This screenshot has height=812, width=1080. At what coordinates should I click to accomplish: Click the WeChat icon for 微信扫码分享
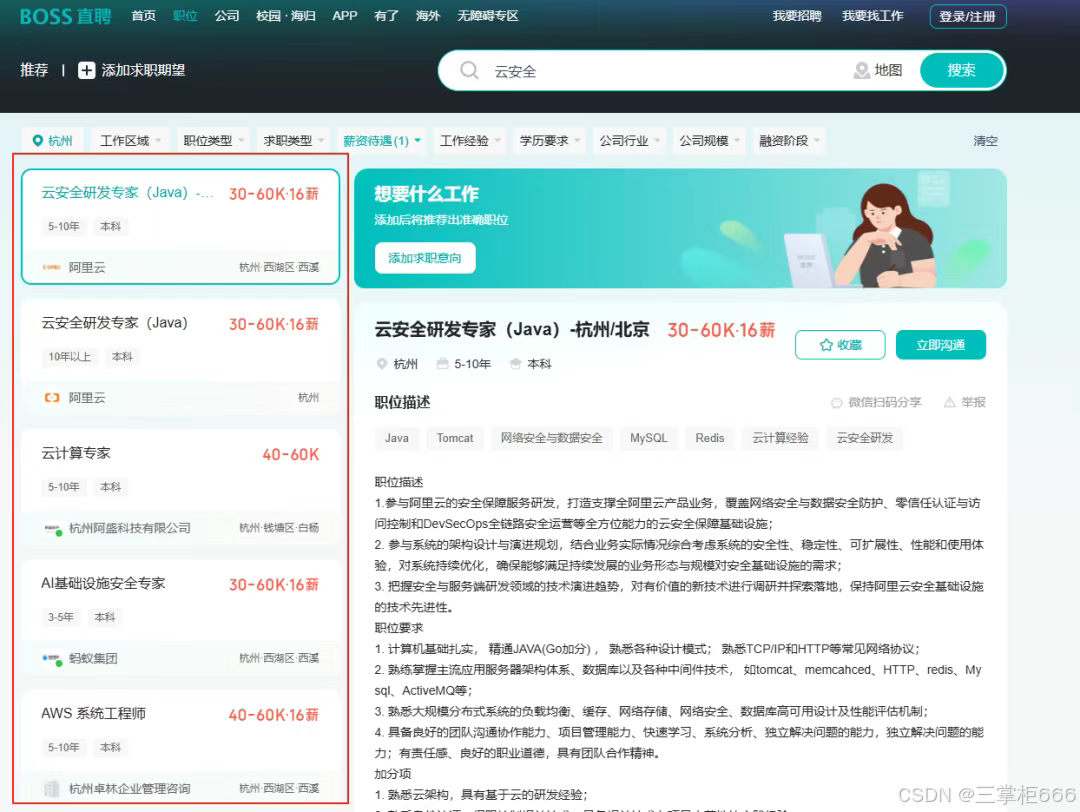pos(836,402)
